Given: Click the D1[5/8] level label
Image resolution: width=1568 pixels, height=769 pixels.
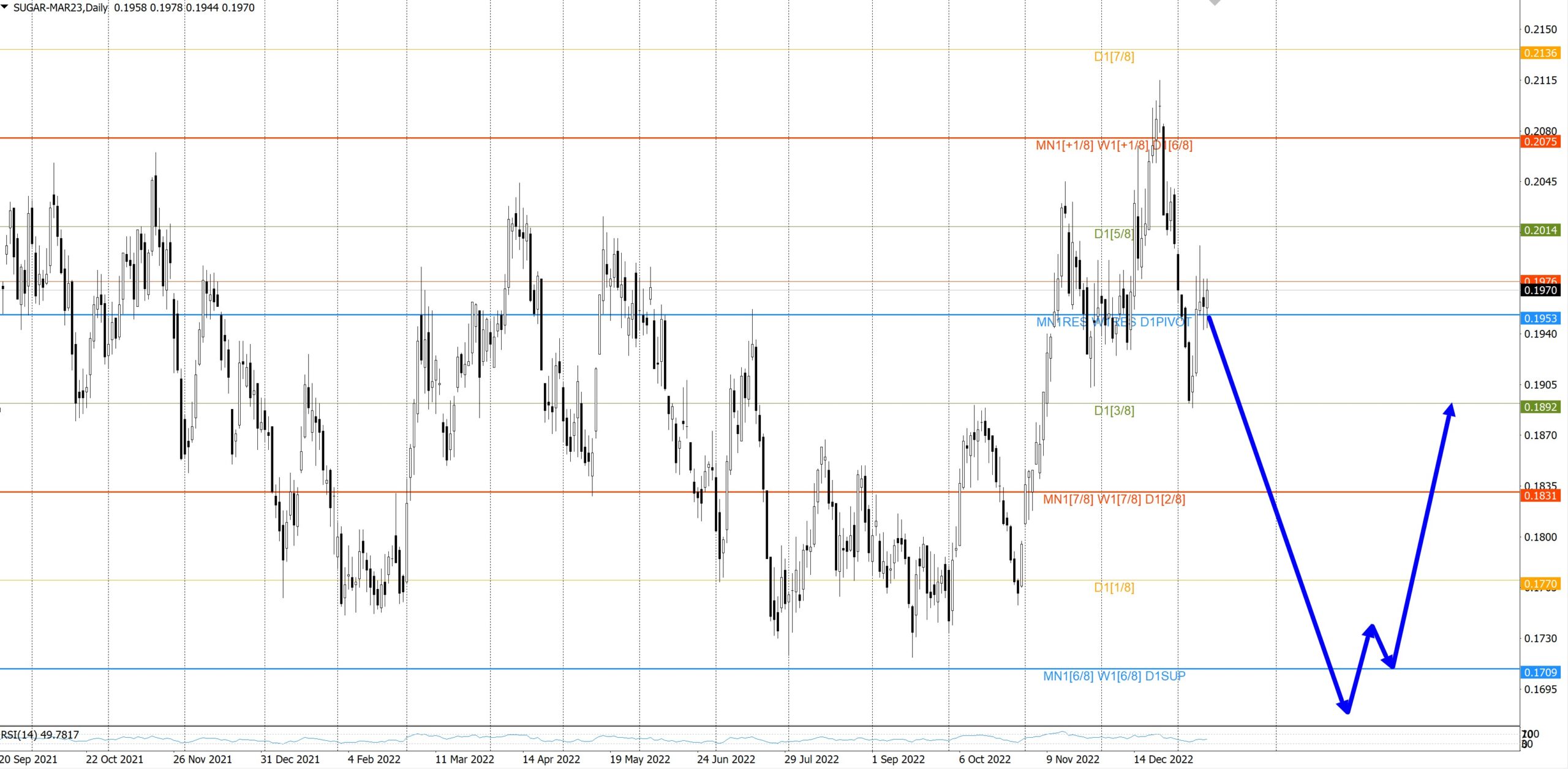Looking at the screenshot, I should 1113,234.
